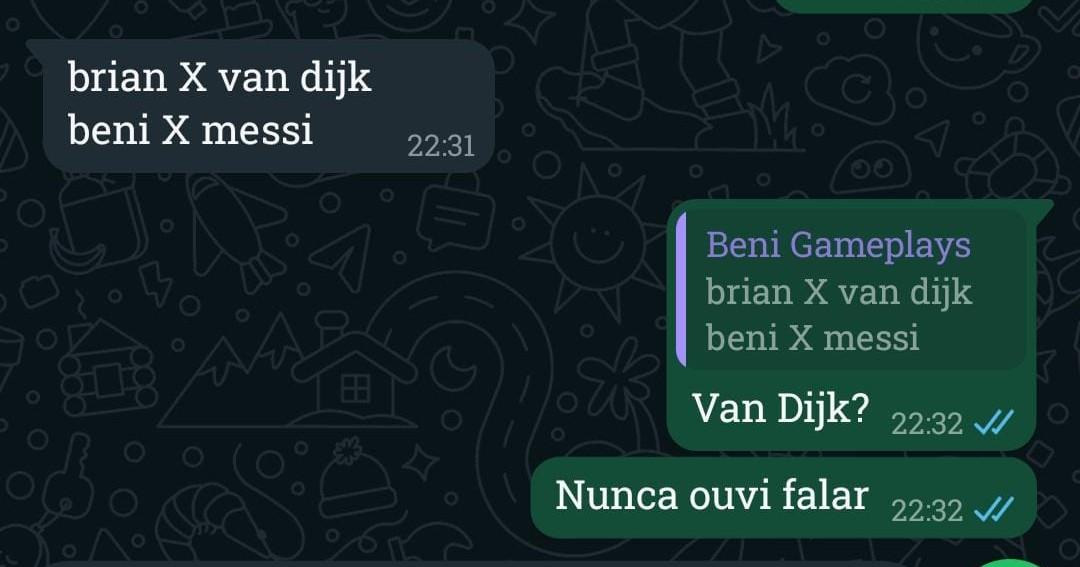The width and height of the screenshot is (1080, 567).
Task: Tap blue read-receipt checkmarks beside Van Dijk?
Action: click(994, 422)
